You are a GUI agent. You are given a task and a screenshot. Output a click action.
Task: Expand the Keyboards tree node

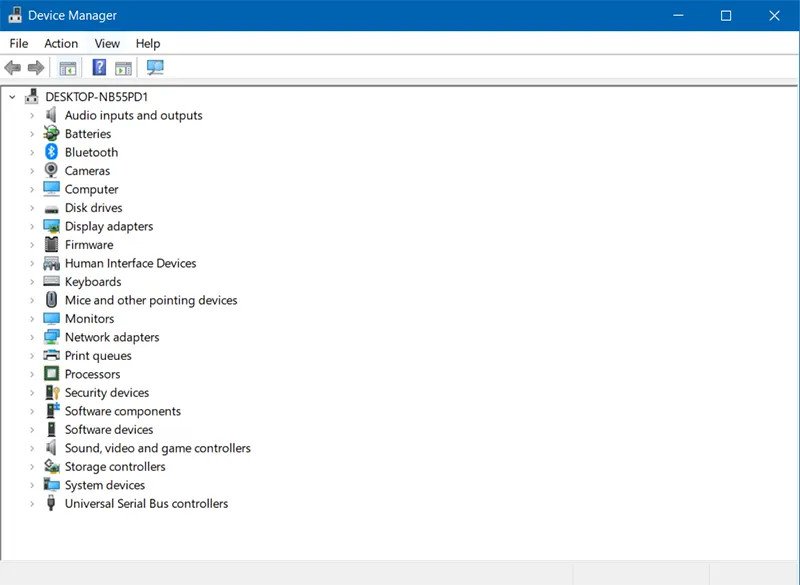tap(31, 282)
